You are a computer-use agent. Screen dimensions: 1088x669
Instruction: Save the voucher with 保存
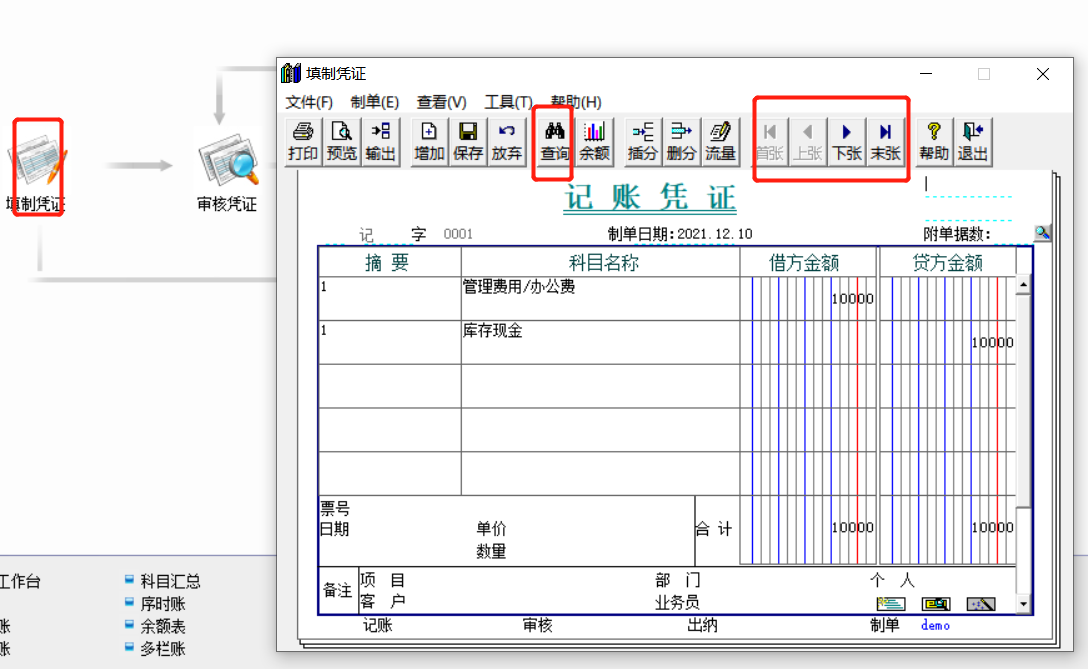coord(468,142)
